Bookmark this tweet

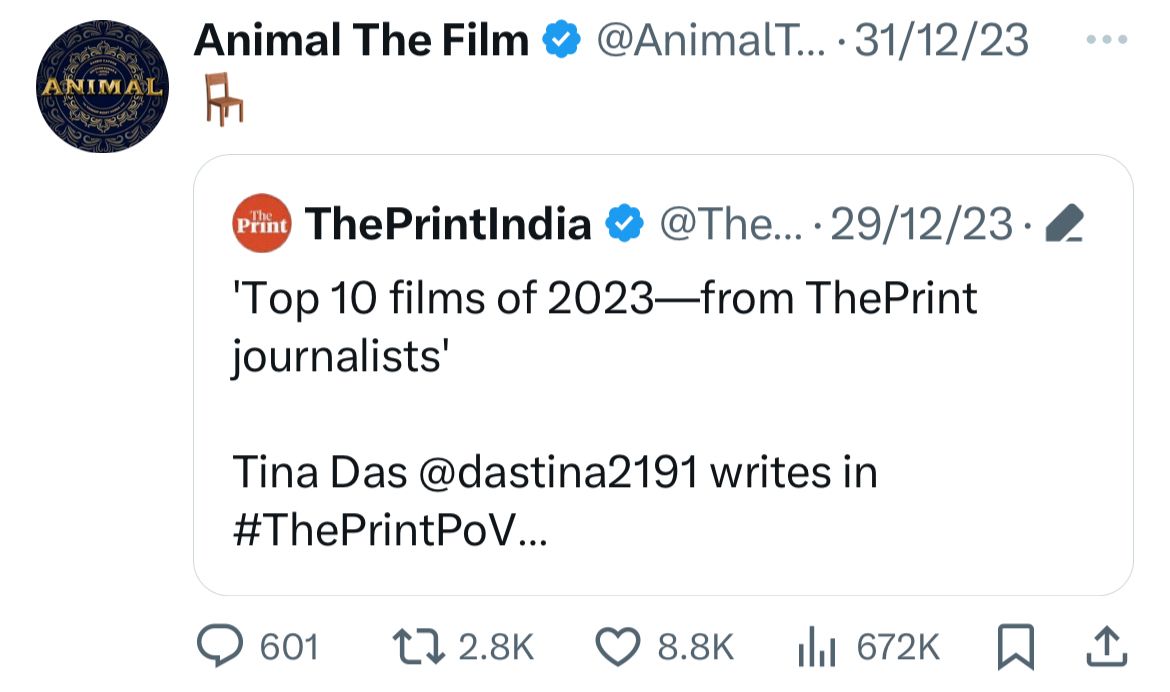[1017, 647]
